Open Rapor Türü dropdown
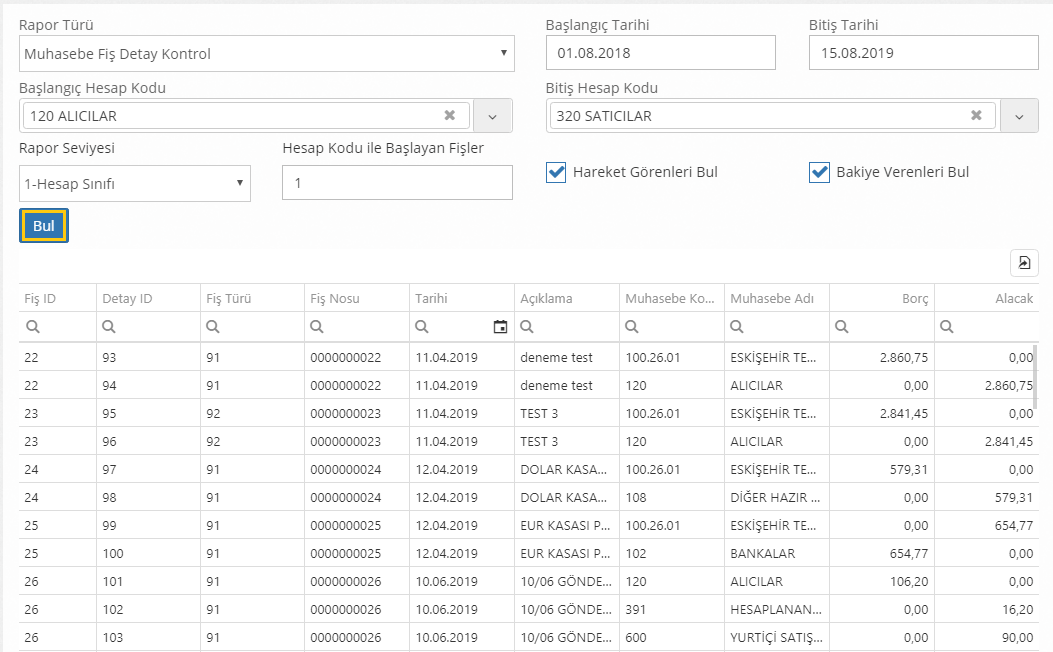1053x652 pixels. tap(266, 54)
